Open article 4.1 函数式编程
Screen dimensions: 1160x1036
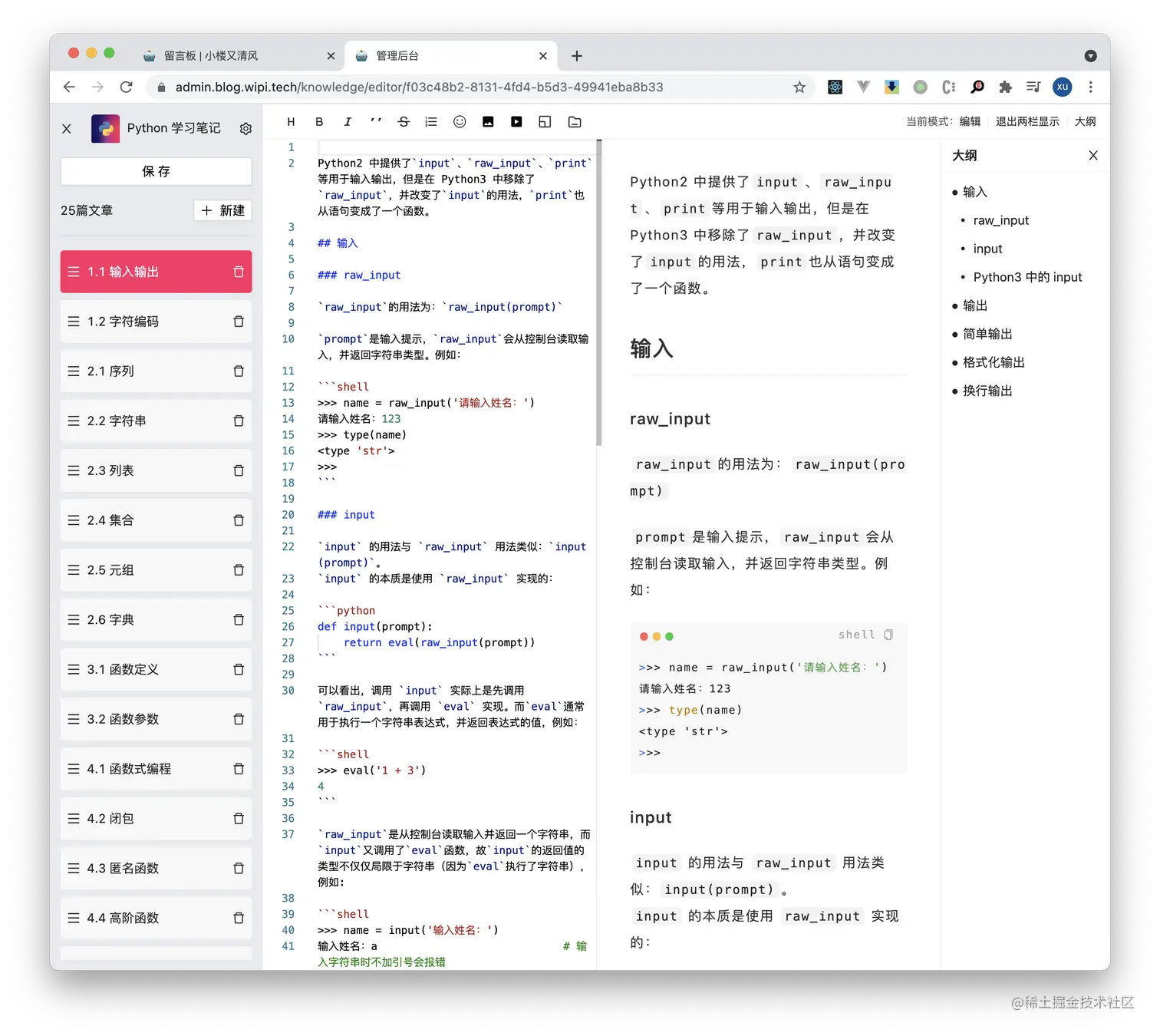(x=156, y=769)
